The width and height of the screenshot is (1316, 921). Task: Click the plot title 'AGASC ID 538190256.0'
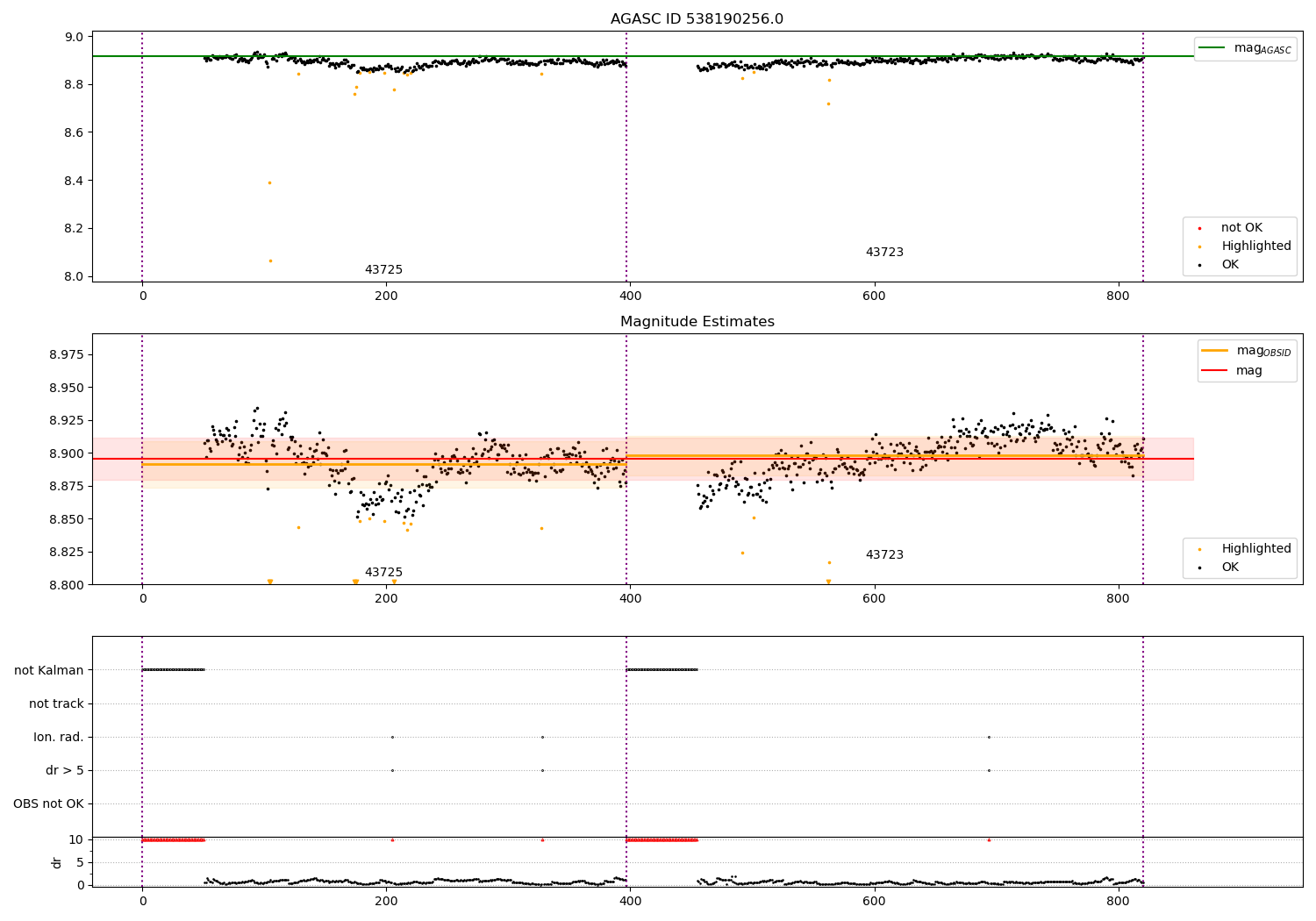coord(697,19)
